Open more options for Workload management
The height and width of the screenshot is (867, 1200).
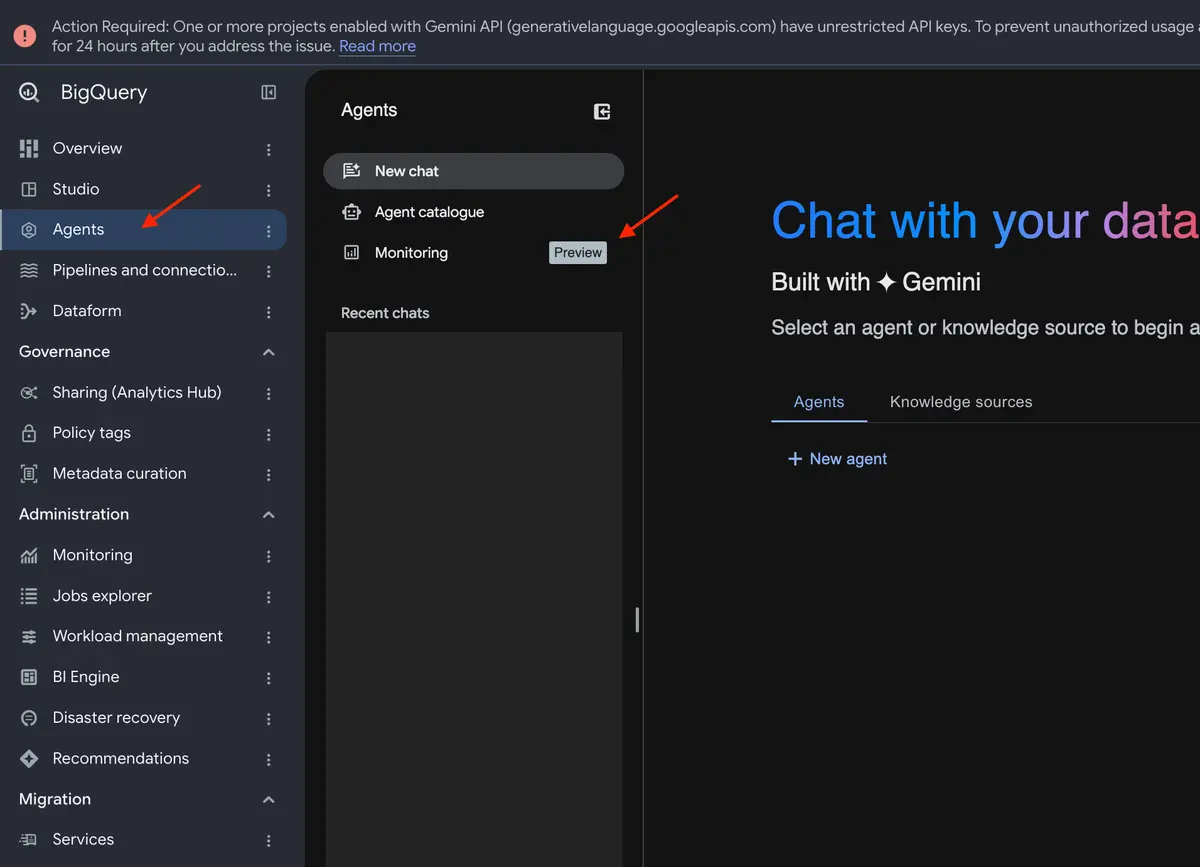[x=268, y=637]
